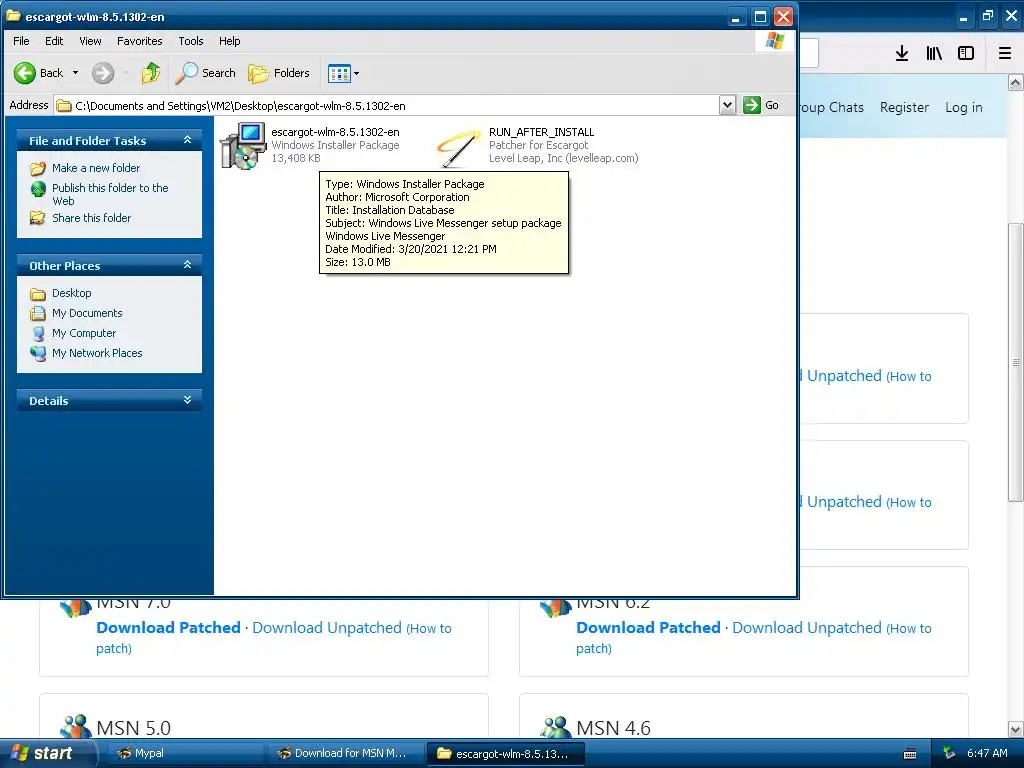The width and height of the screenshot is (1024, 768).
Task: Click the Share this folder icon
Action: coord(38,218)
